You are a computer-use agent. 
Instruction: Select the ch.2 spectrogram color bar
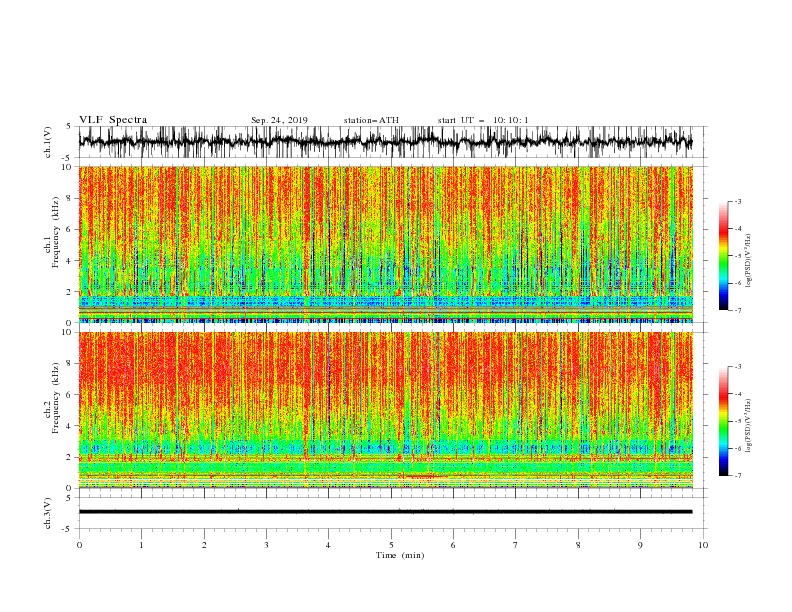coord(723,421)
